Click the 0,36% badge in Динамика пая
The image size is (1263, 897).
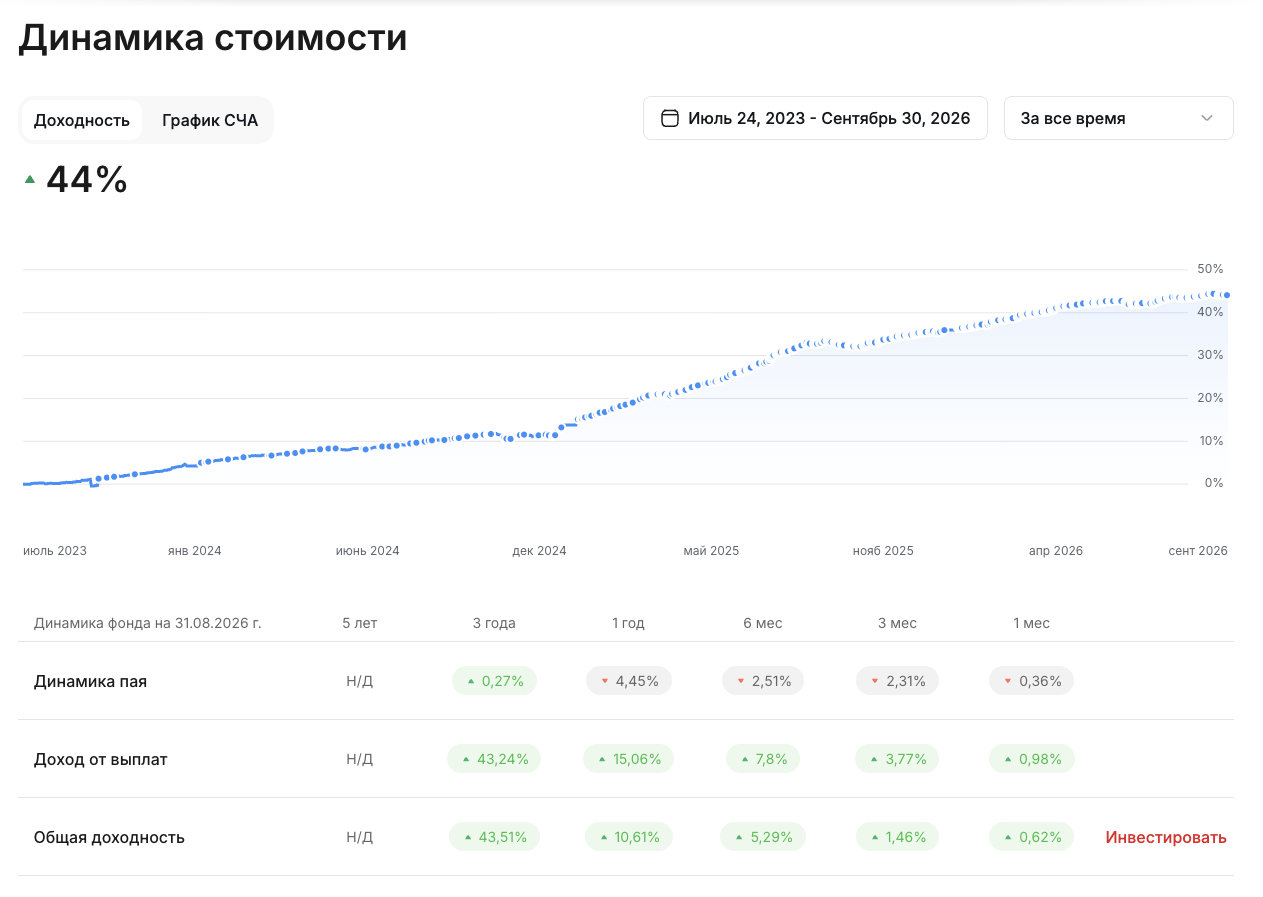[1032, 681]
